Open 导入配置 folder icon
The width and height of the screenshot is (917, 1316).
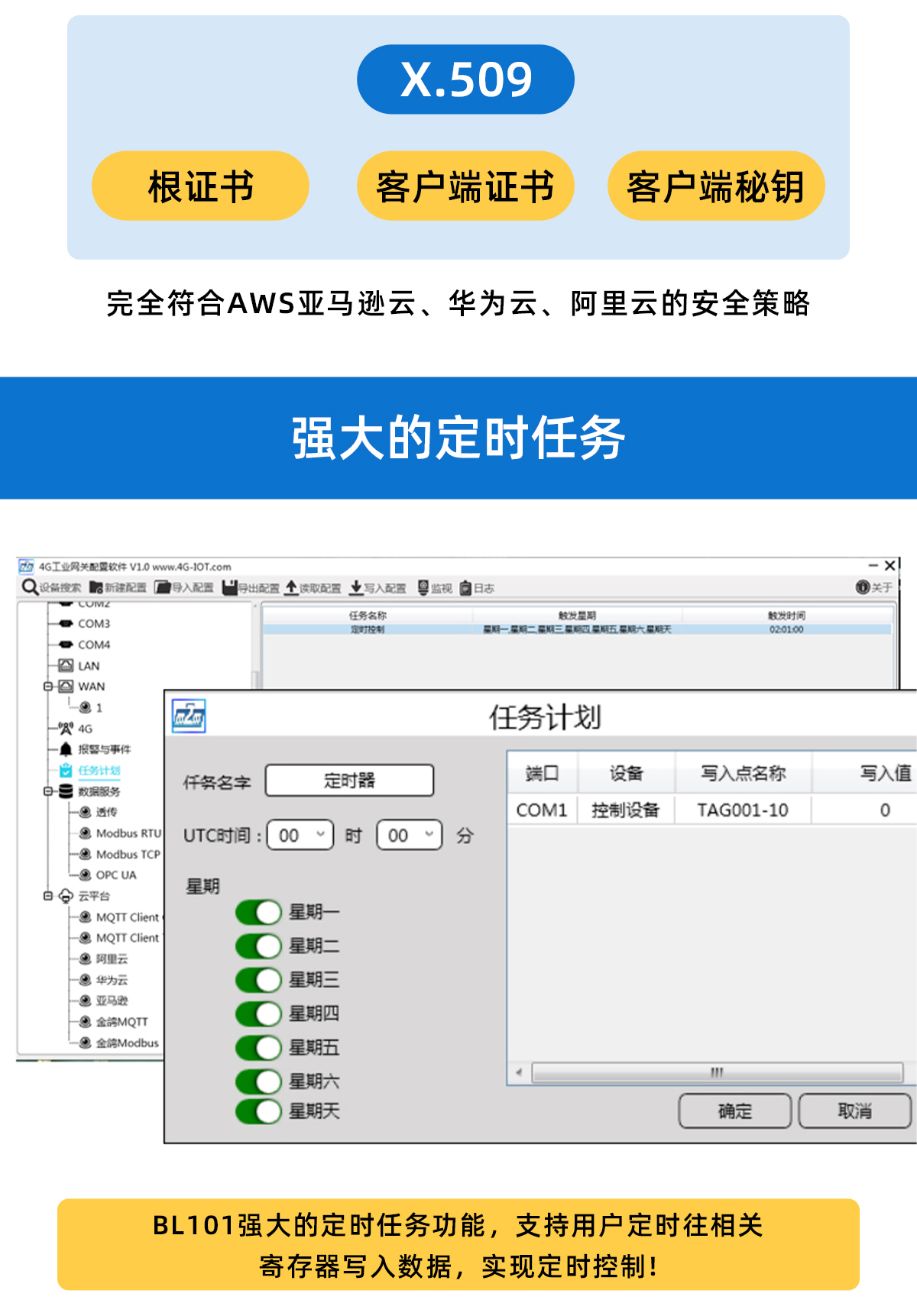point(162,587)
